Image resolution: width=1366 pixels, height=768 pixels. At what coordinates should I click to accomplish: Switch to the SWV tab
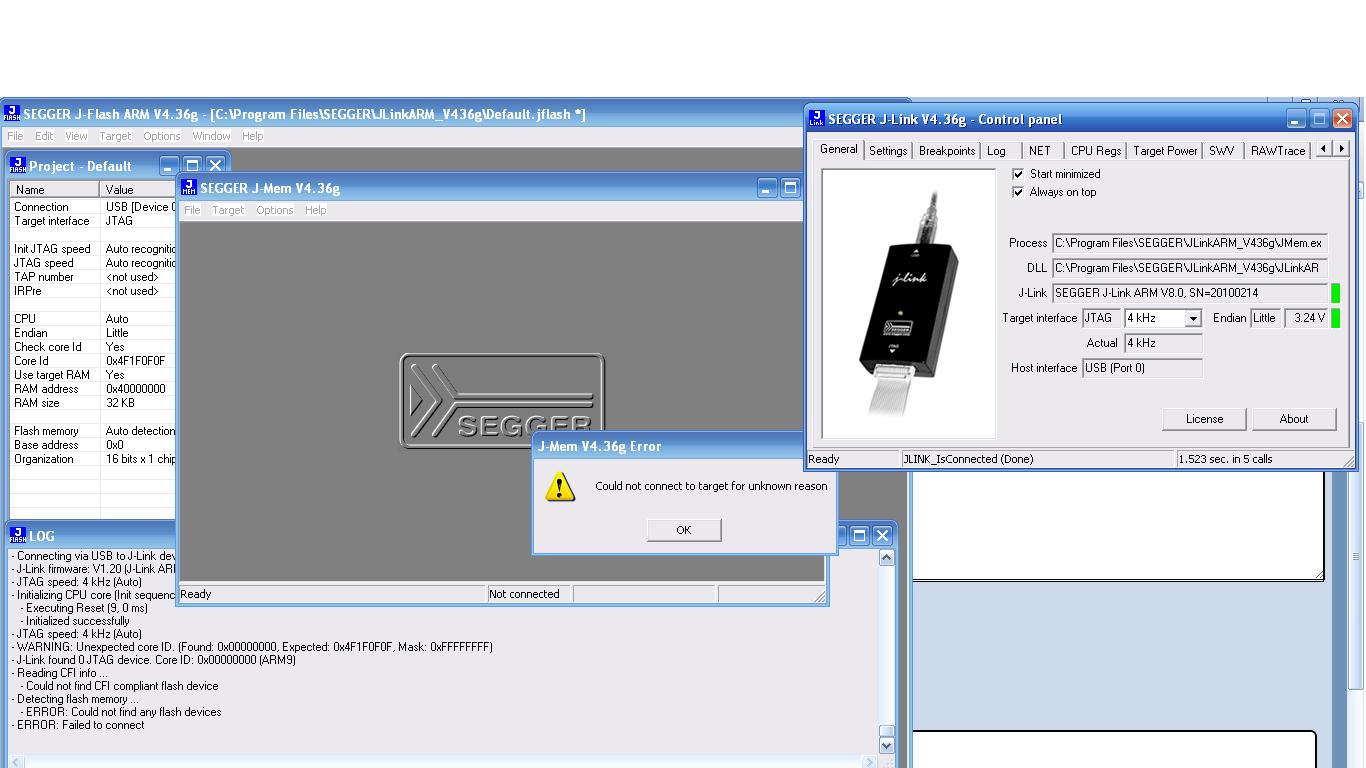(1221, 151)
